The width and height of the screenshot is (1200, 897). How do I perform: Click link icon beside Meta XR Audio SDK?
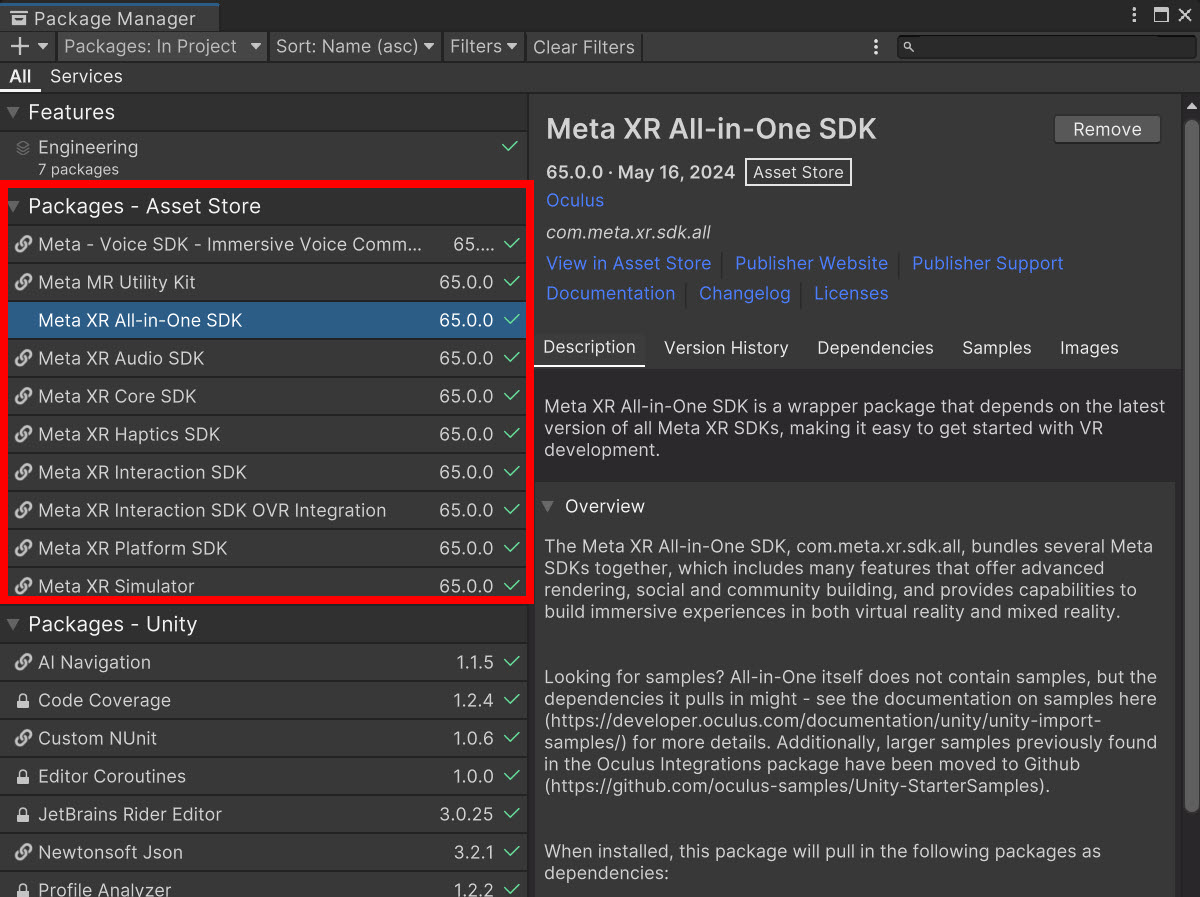point(23,358)
